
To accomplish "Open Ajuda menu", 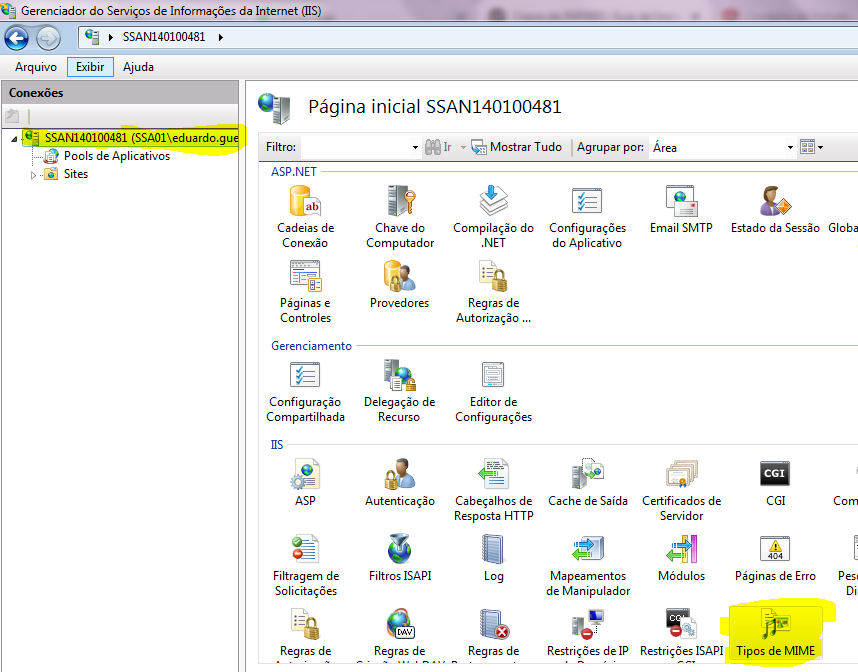I will coord(138,67).
